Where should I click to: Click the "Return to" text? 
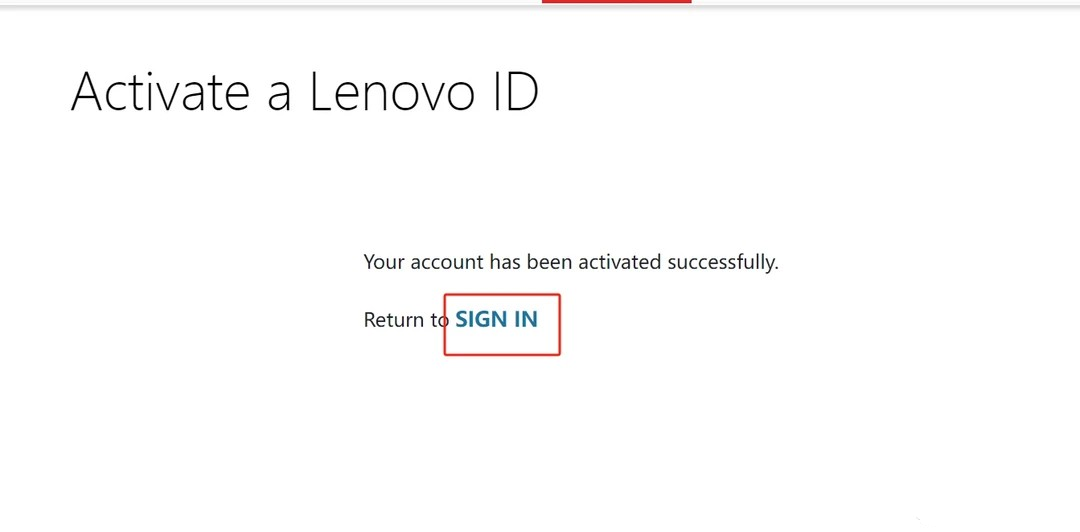click(x=405, y=321)
